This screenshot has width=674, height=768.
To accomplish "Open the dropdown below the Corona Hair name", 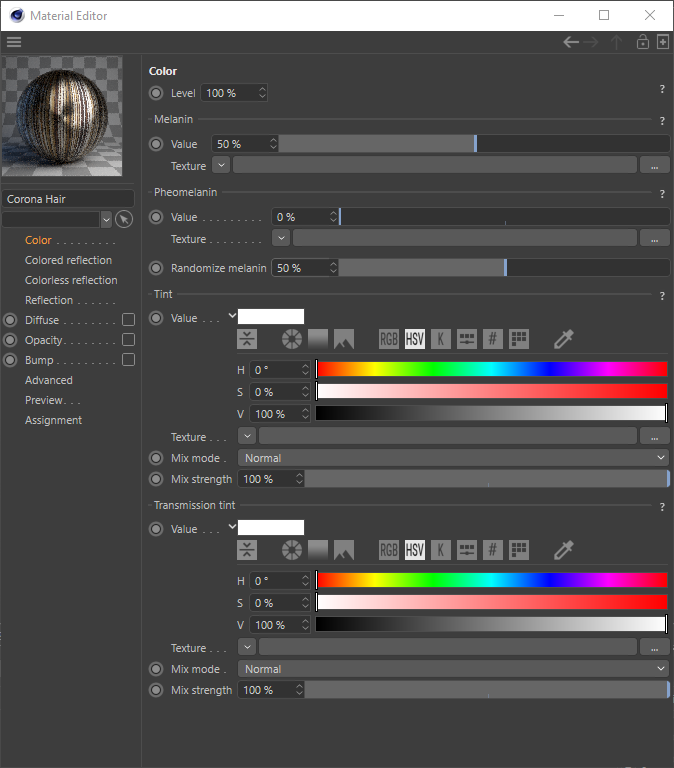I will pos(106,219).
